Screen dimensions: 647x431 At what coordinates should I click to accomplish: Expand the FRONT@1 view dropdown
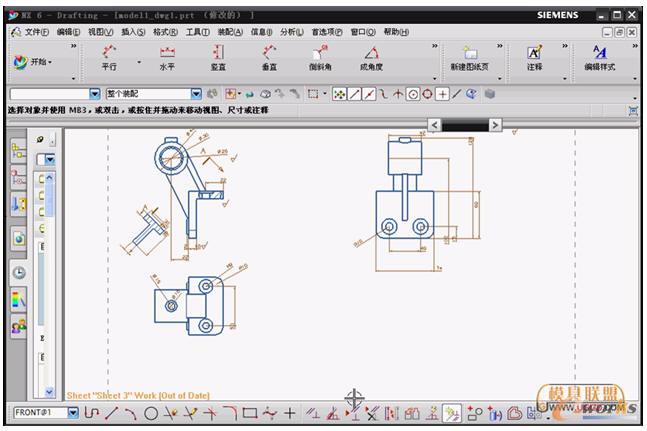coord(73,413)
